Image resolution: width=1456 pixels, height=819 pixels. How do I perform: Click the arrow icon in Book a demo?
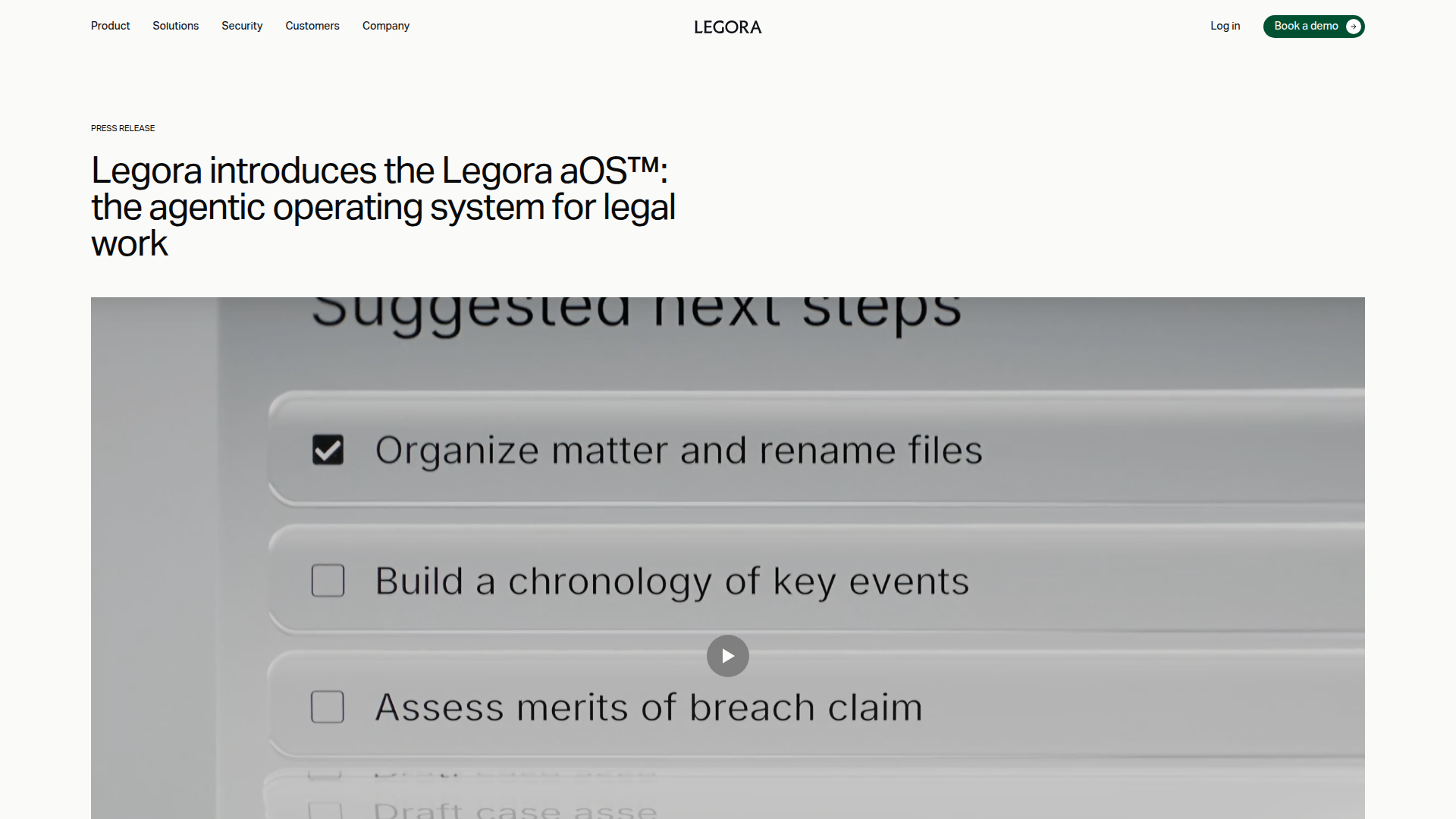(1353, 27)
